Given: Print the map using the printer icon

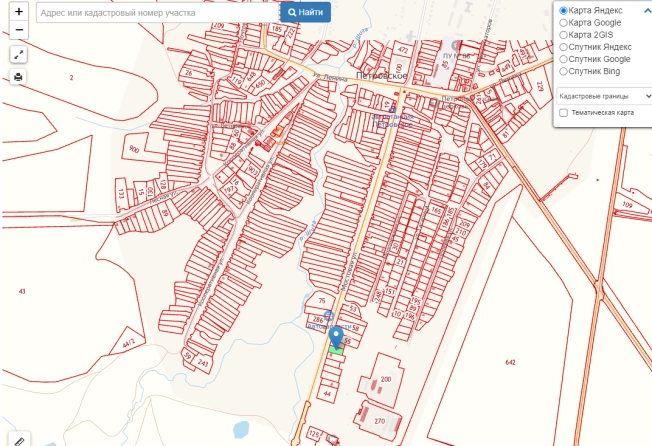Looking at the screenshot, I should pyautogui.click(x=19, y=77).
